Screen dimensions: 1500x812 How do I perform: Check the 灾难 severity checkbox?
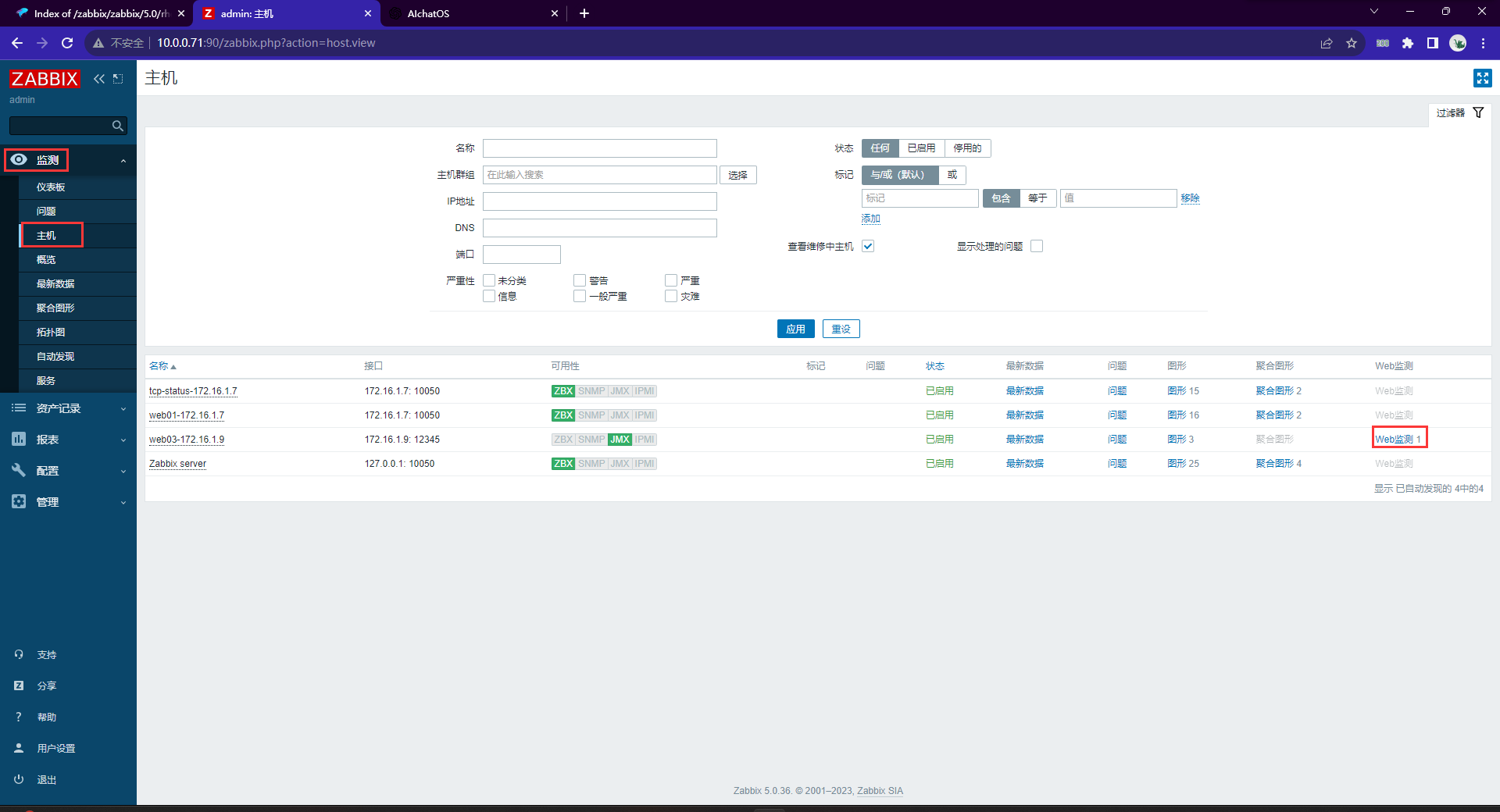671,296
